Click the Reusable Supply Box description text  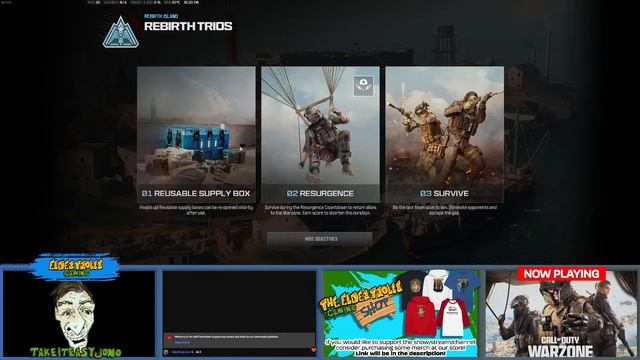tap(196, 210)
